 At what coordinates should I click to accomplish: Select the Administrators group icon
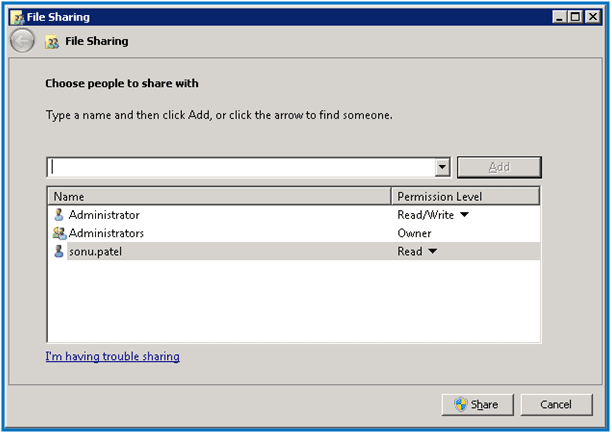coord(58,233)
